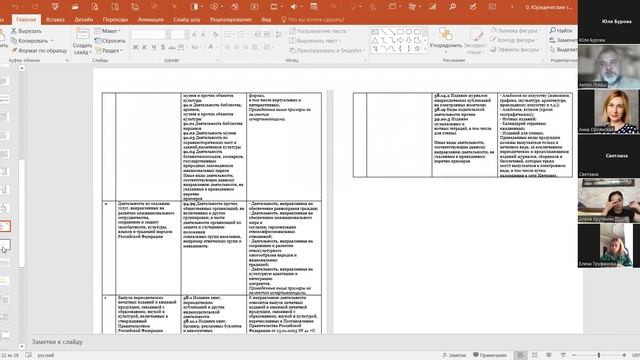Viewport: 640px width, 360px height.
Task: Click the open folder icon in quick access toolbar
Action: click(75, 7)
